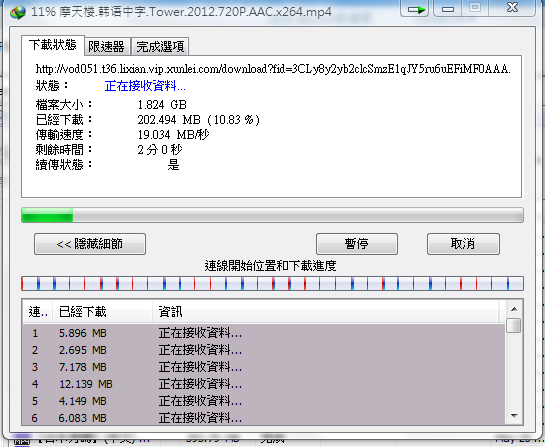Image resolution: width=545 pixels, height=447 pixels.
Task: Switch to the 下載狀態 tab
Action: point(52,45)
